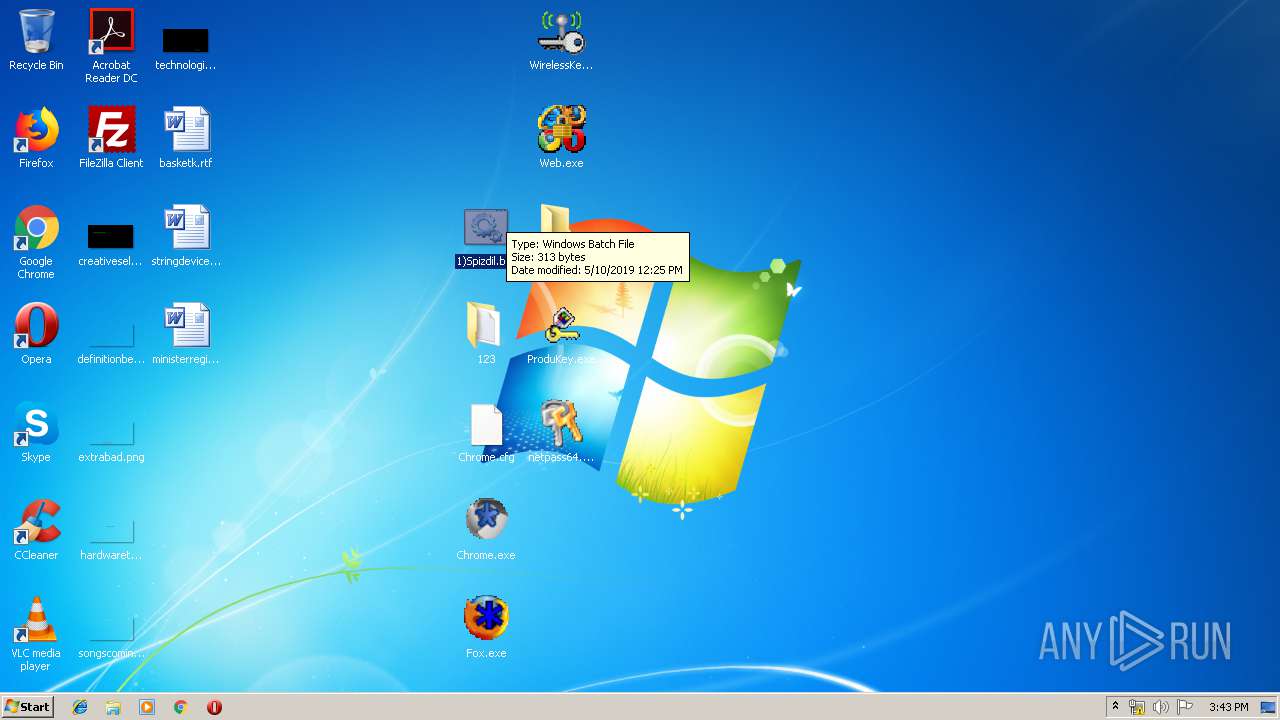Launch VLC media player shortcut
Viewport: 1280px width, 720px height.
tap(36, 634)
